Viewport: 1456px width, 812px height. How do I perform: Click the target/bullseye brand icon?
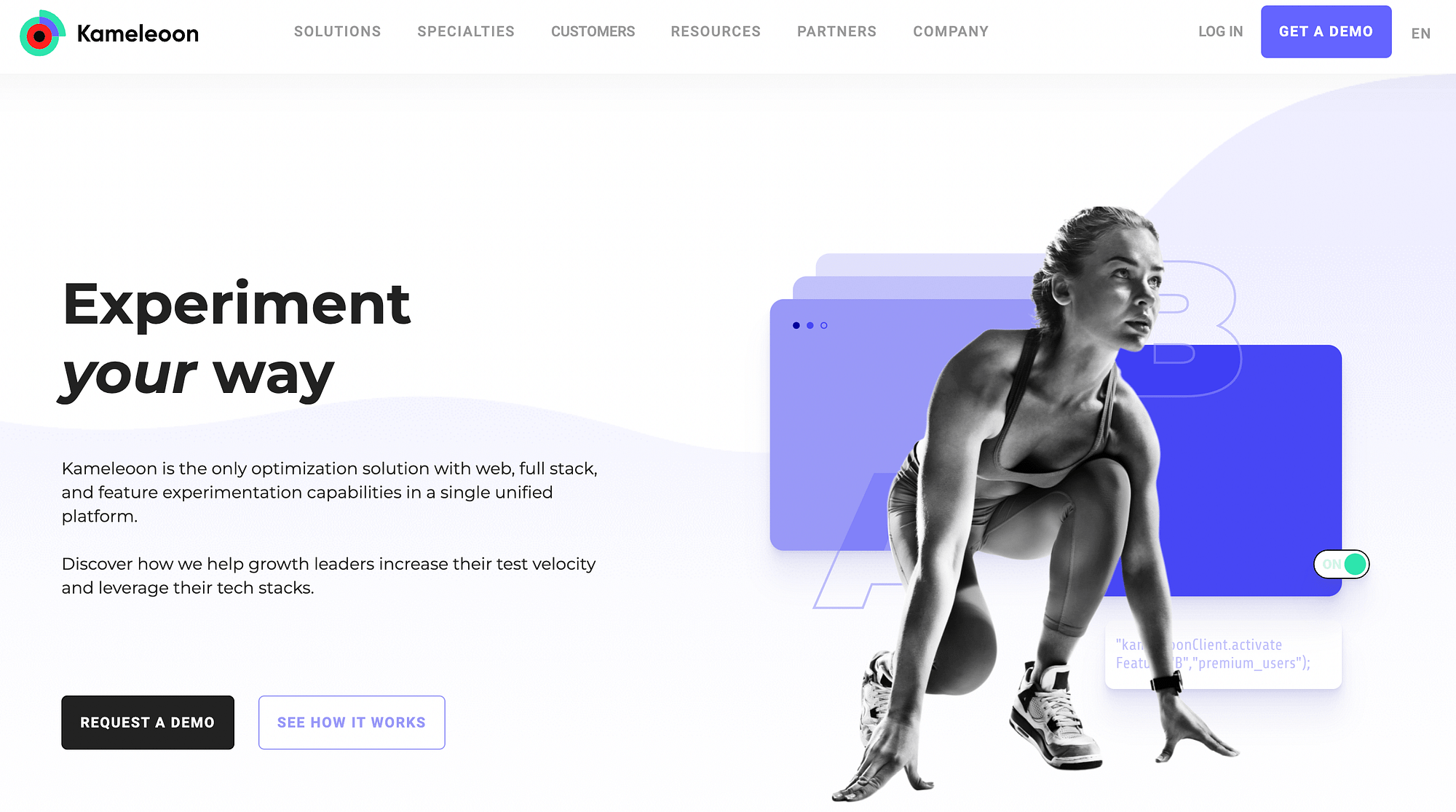(x=40, y=33)
